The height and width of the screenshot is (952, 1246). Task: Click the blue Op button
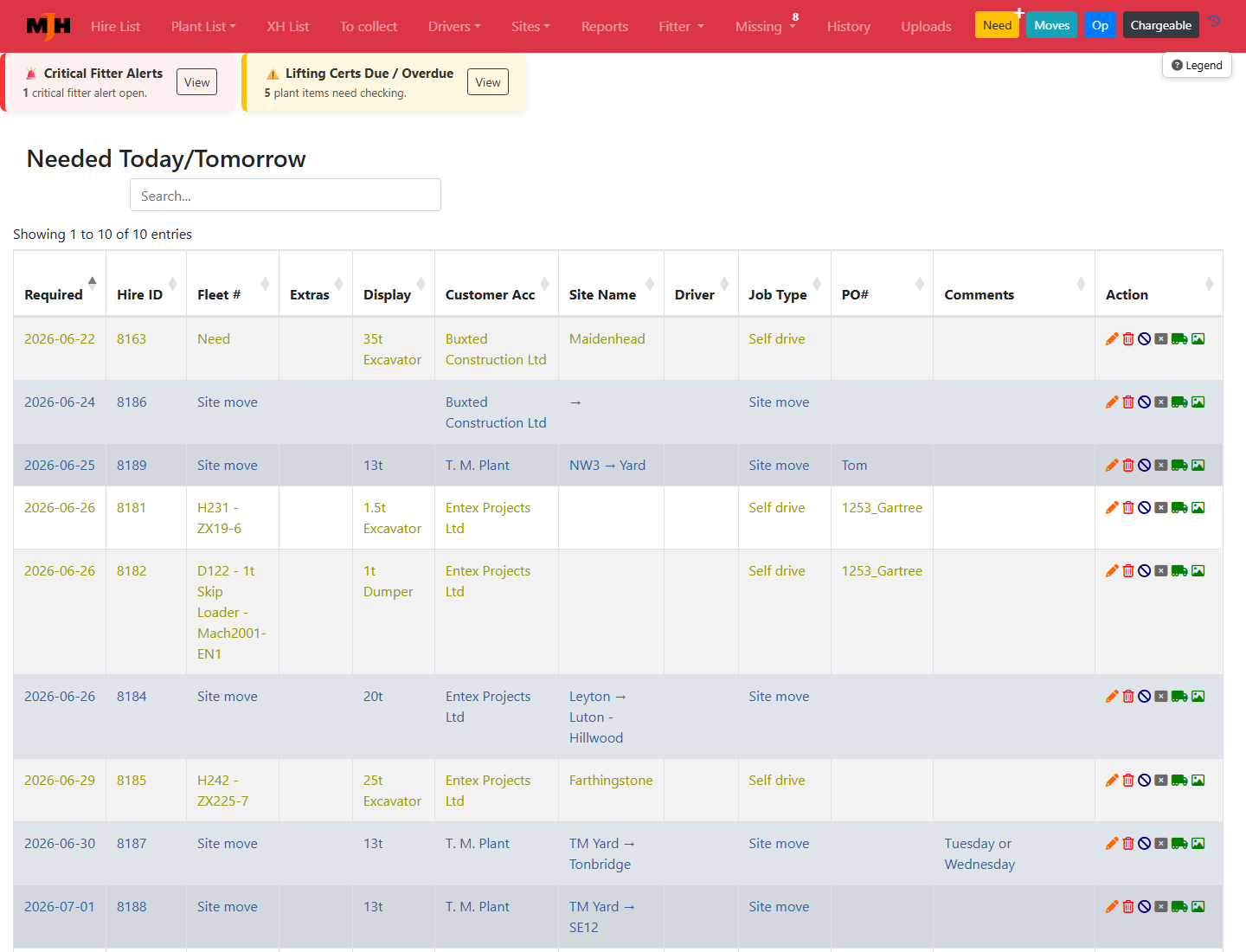(x=1100, y=25)
